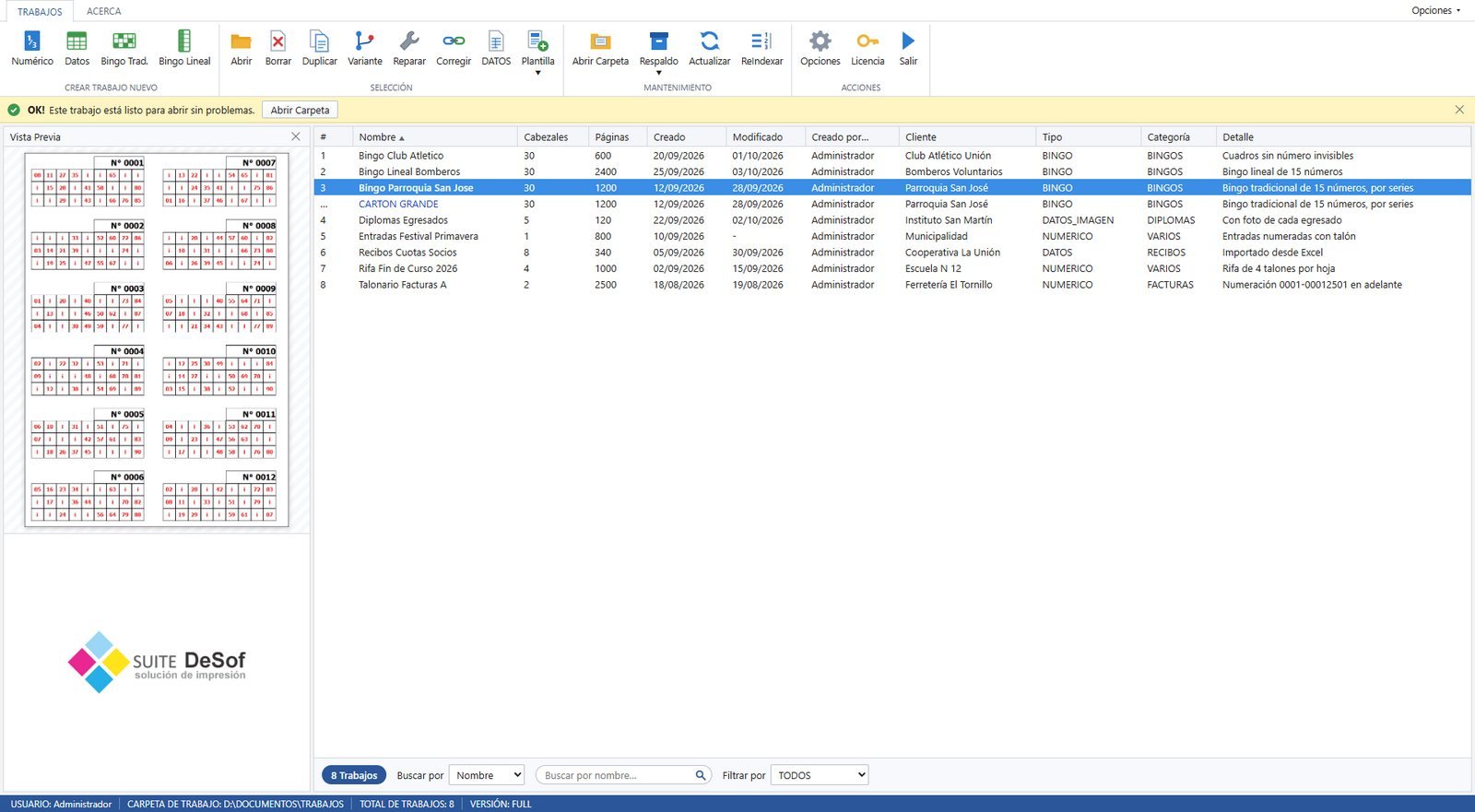Close the Vista Previa panel

coord(296,136)
